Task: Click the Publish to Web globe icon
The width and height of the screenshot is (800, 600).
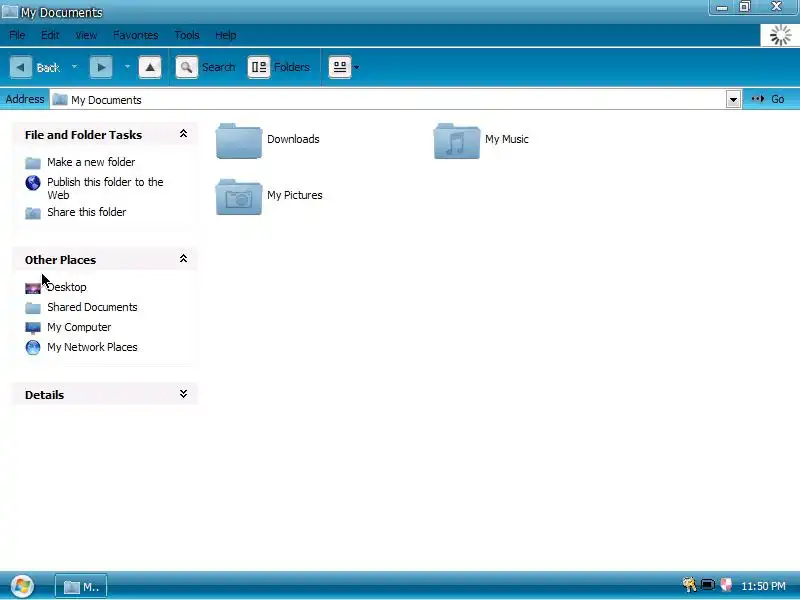Action: point(33,183)
